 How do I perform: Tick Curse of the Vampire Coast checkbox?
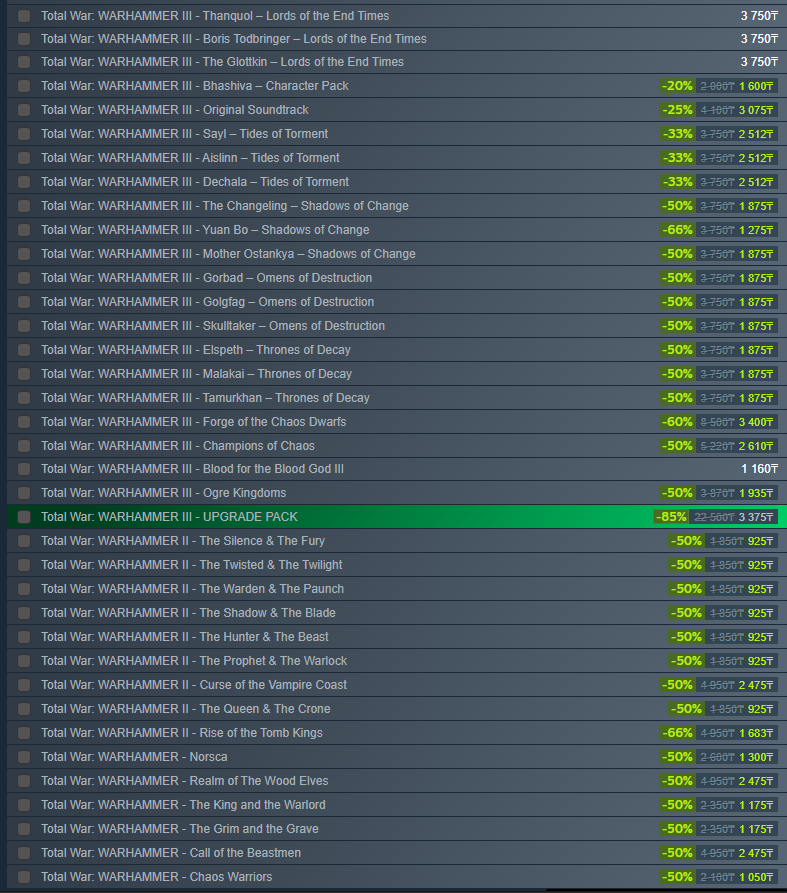pyautogui.click(x=24, y=685)
